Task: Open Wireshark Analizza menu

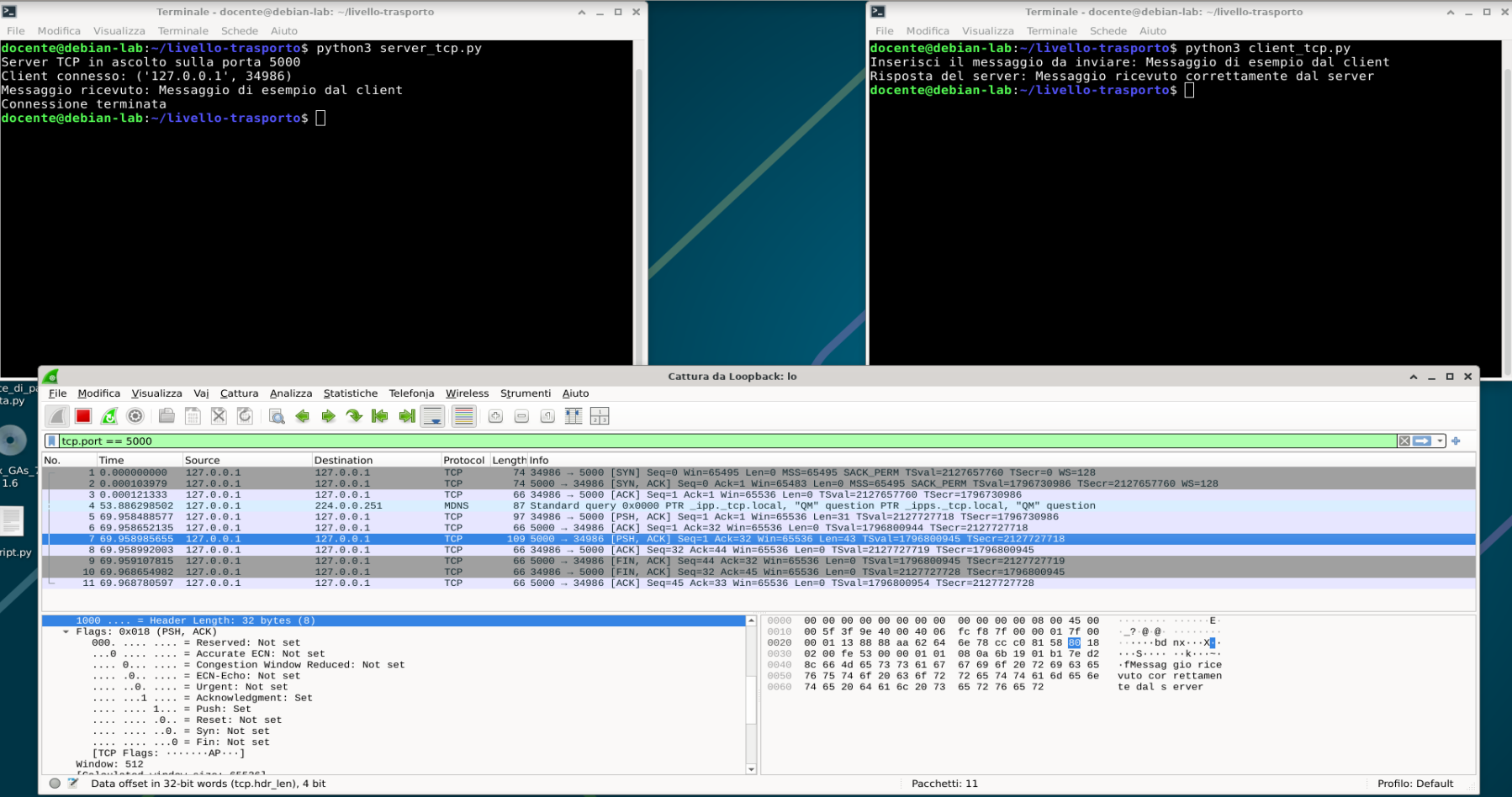Action: (291, 393)
